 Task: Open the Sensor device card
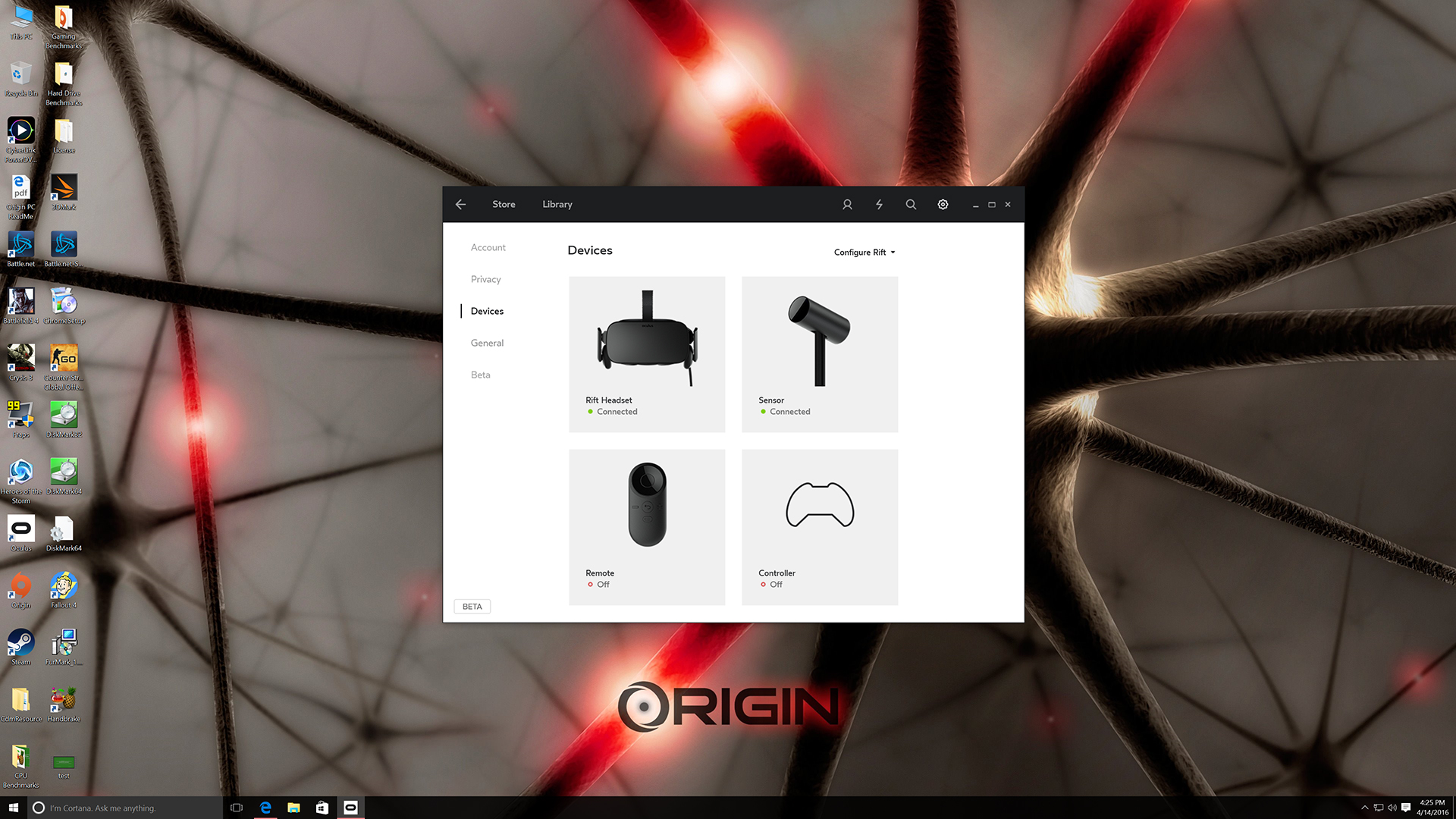[820, 354]
